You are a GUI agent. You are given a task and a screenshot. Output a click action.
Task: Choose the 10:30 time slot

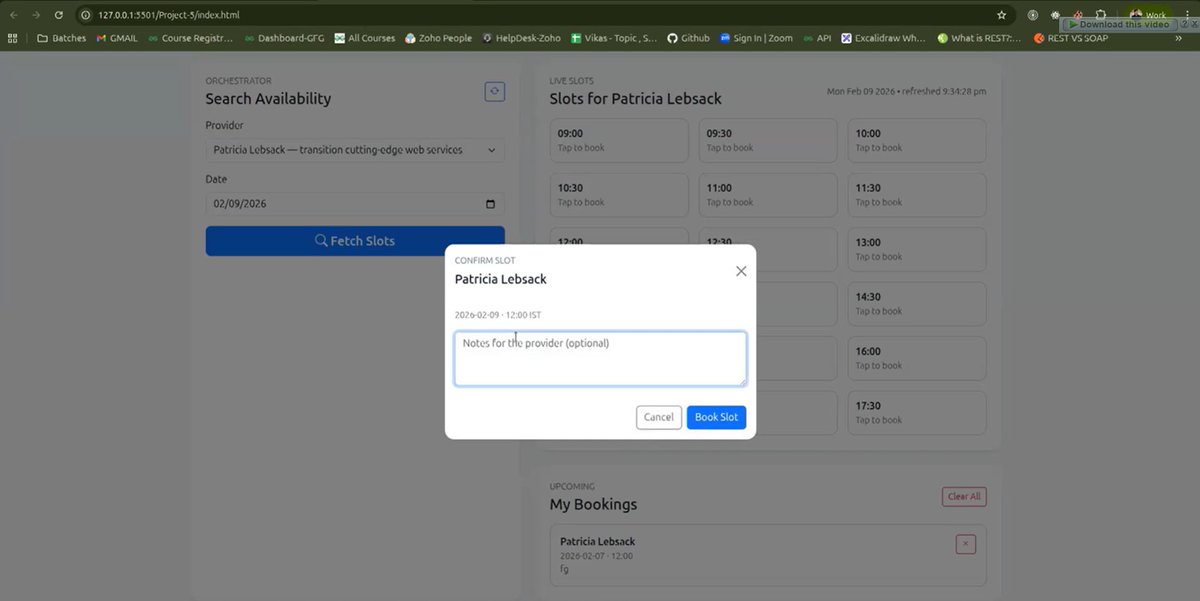point(619,195)
